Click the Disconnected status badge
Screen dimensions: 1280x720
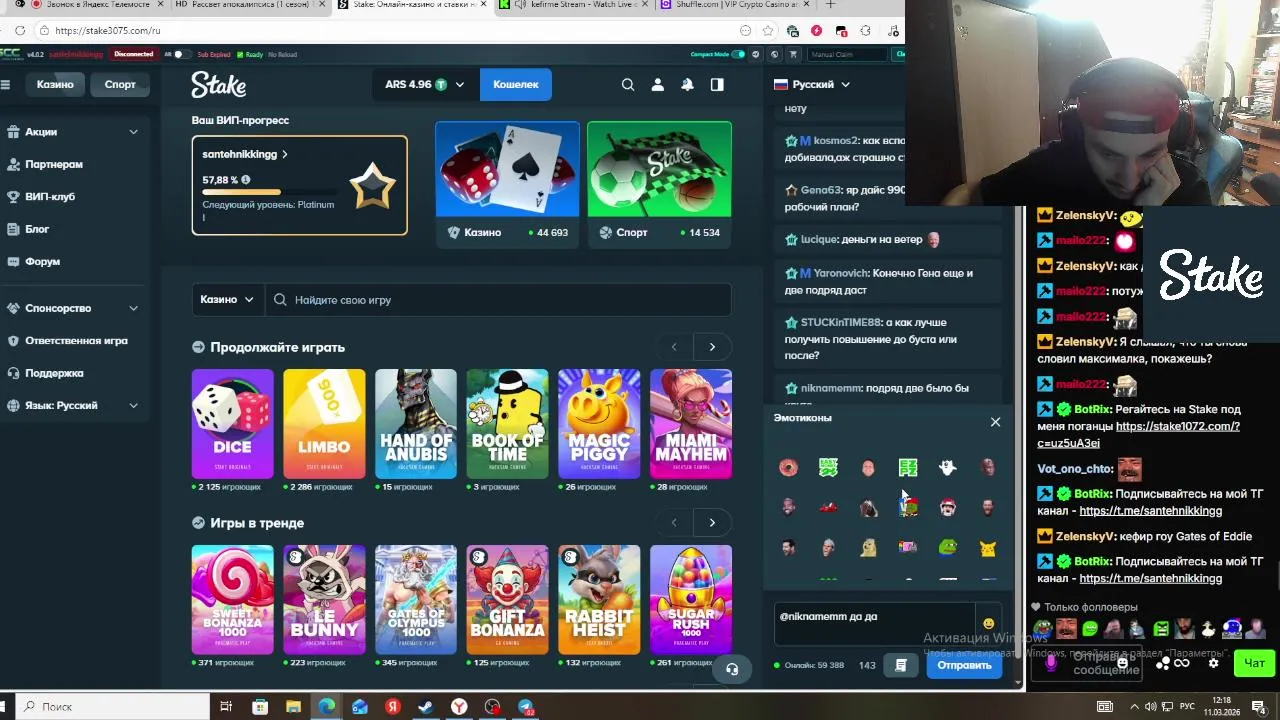point(134,54)
